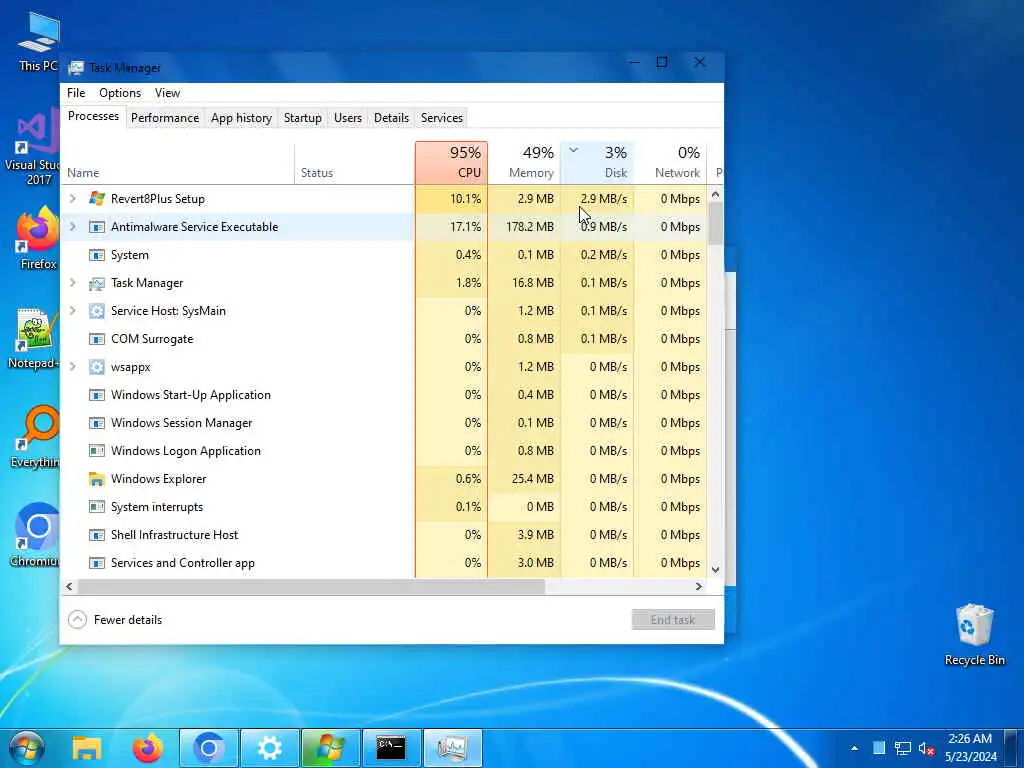Click the wsappx gear icon
Viewport: 1024px width, 768px height.
[97, 367]
